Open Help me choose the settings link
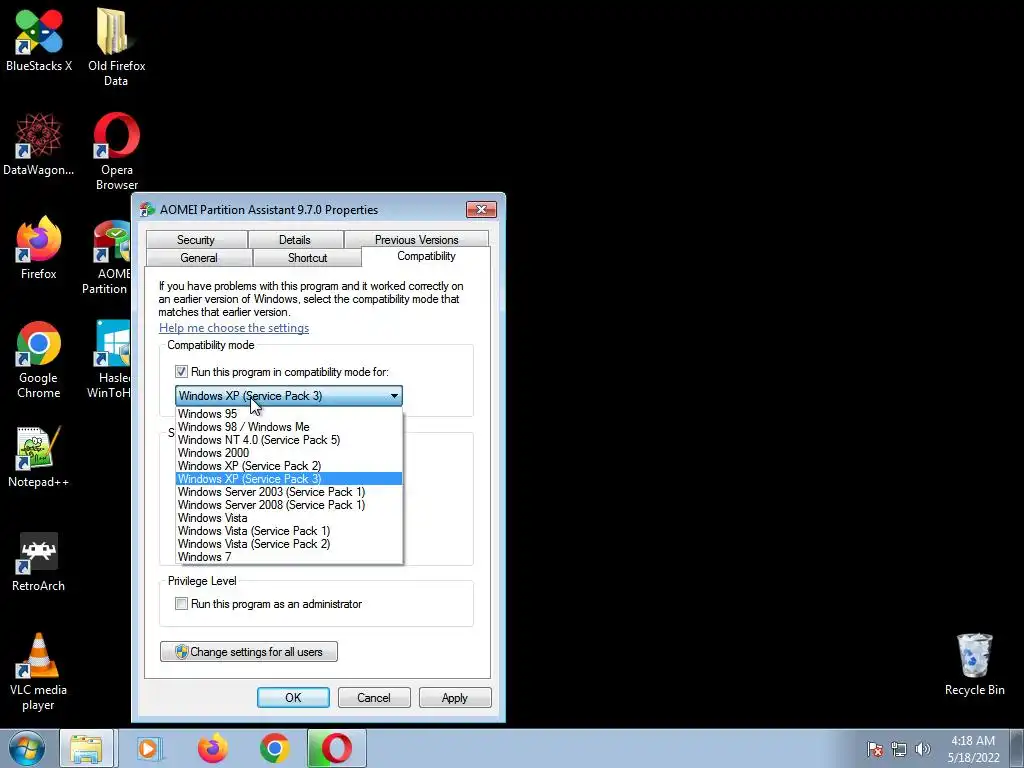Viewport: 1024px width, 768px height. coord(234,328)
